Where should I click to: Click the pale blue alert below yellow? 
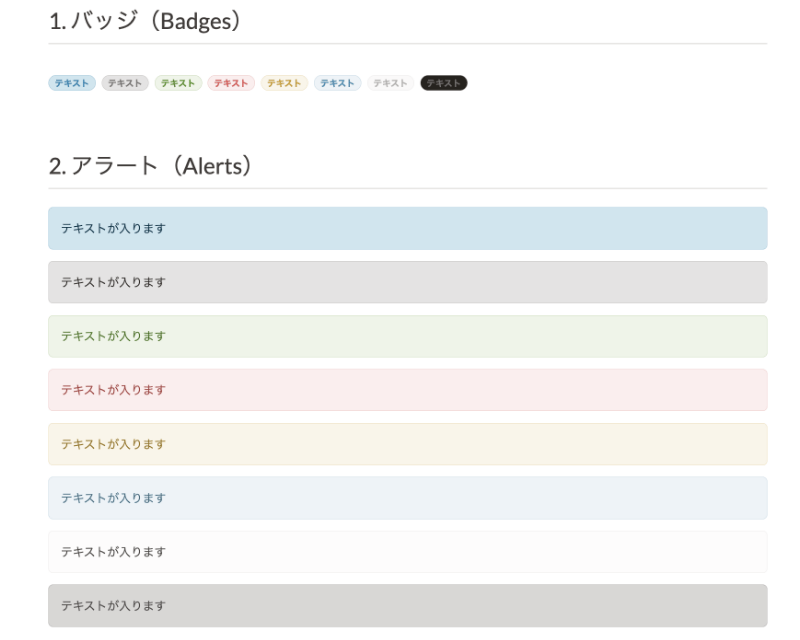pyautogui.click(x=407, y=498)
